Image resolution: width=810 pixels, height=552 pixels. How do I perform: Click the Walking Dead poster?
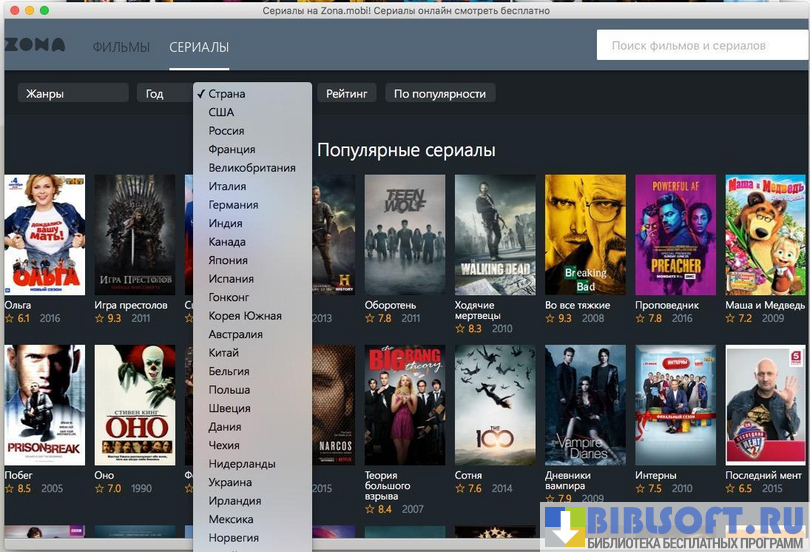pos(495,235)
